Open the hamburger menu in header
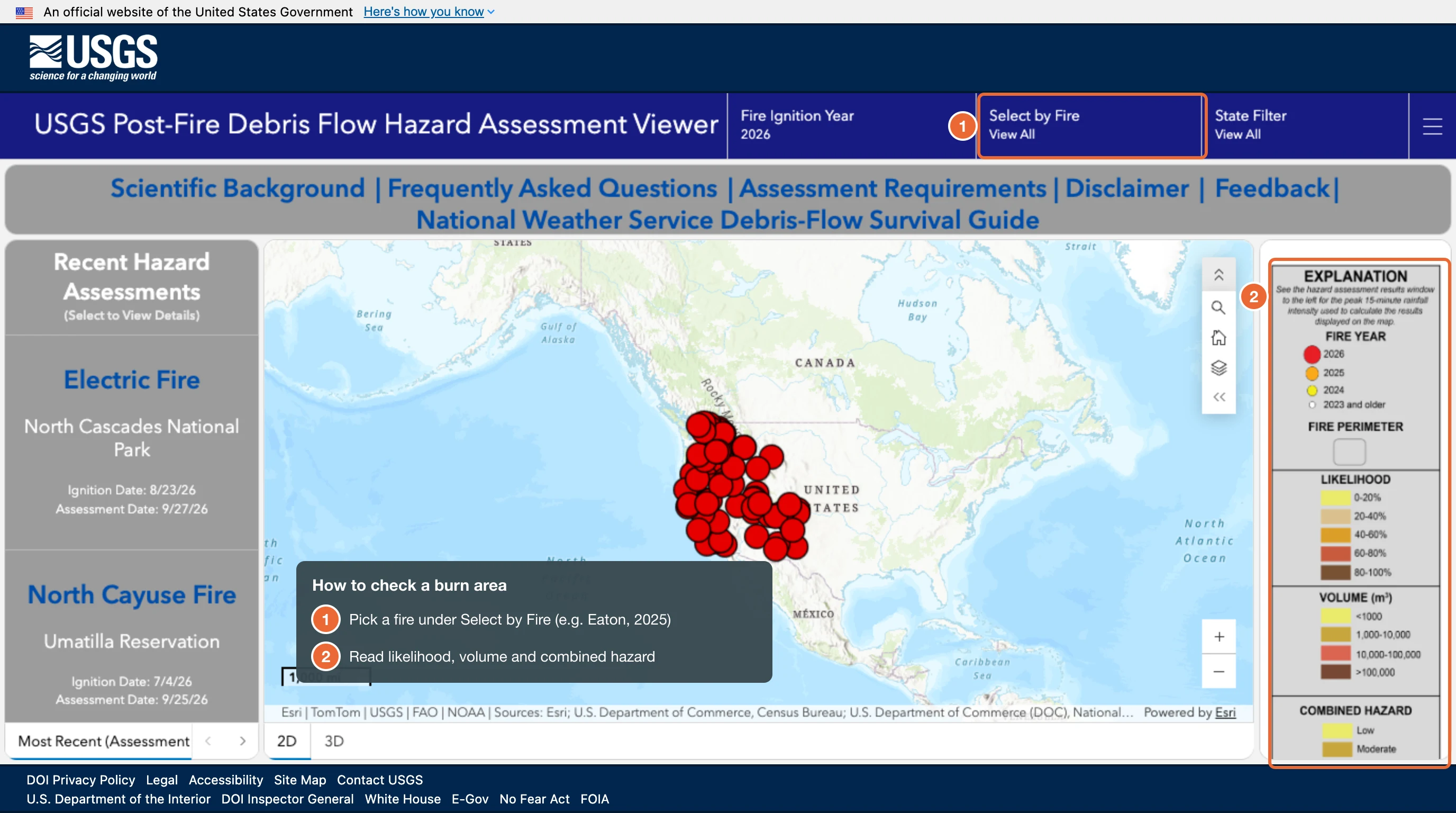 (x=1432, y=126)
